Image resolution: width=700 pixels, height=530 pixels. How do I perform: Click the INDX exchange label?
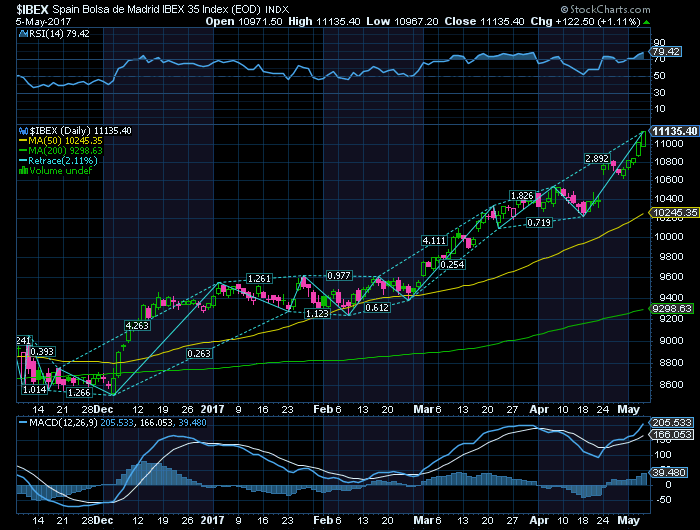pyautogui.click(x=277, y=9)
